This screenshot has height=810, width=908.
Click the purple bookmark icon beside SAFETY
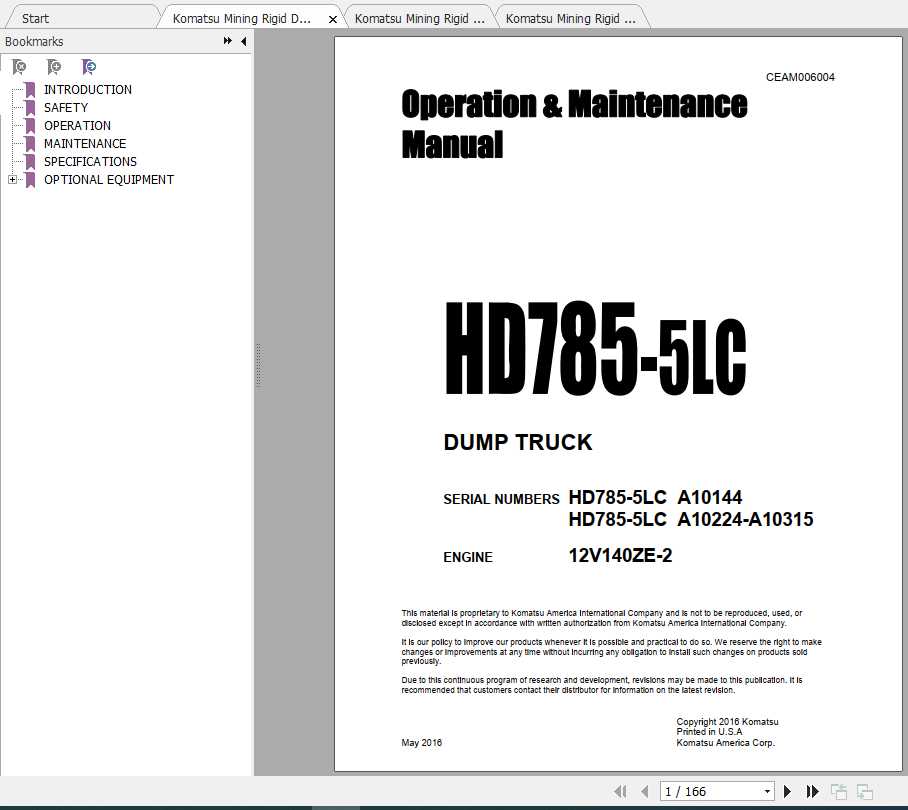tap(30, 108)
